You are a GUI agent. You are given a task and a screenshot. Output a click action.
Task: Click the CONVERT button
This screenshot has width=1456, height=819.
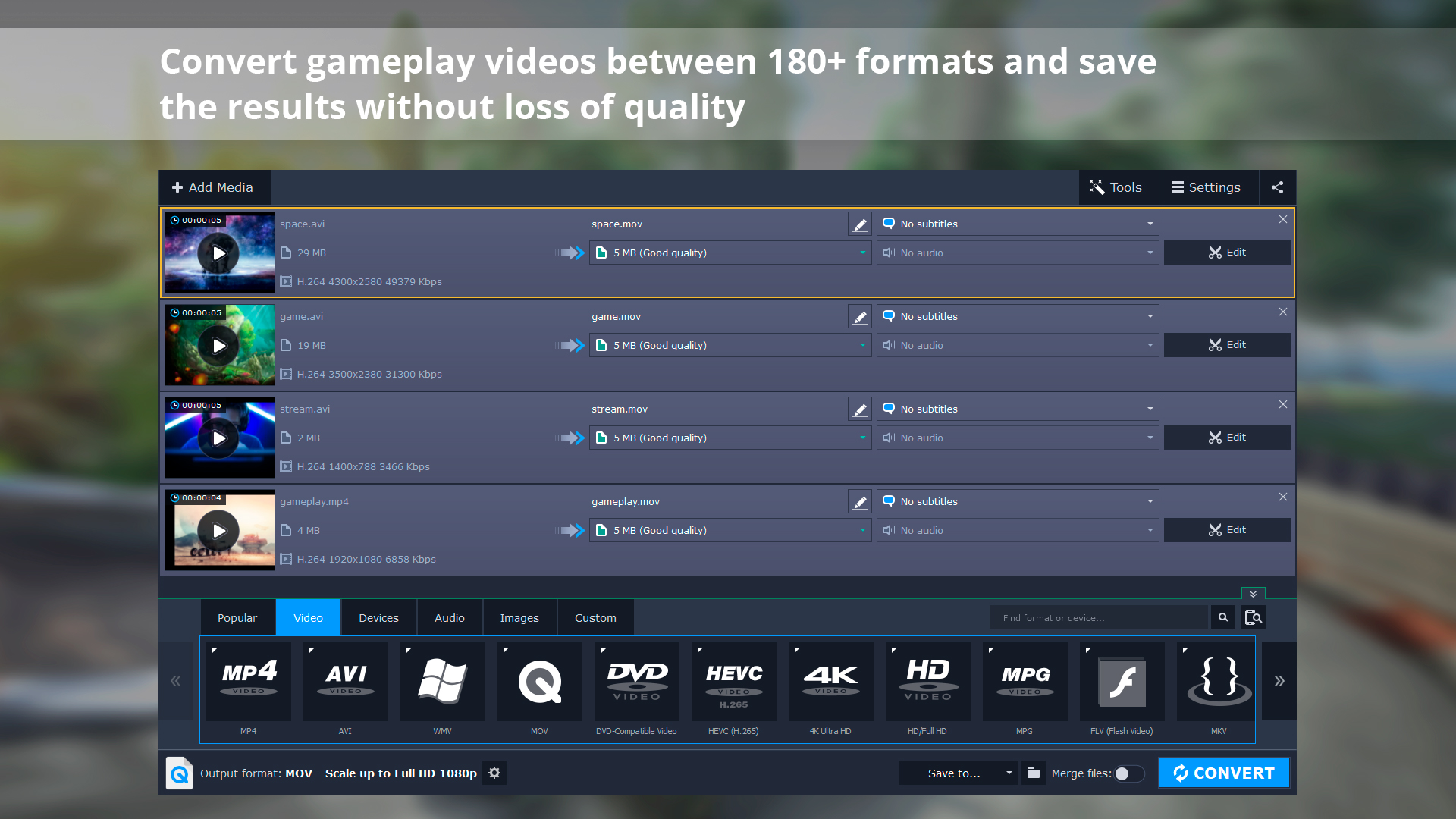(x=1224, y=773)
